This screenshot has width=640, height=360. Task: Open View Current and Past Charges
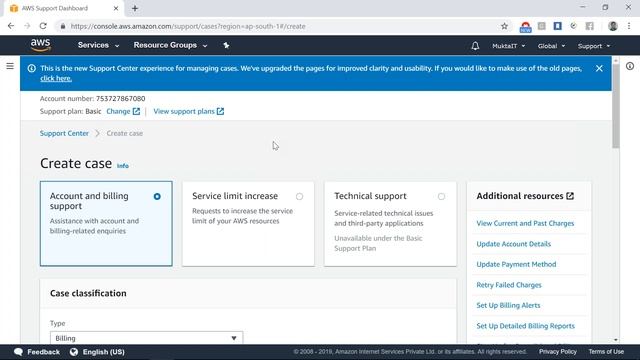pos(525,223)
